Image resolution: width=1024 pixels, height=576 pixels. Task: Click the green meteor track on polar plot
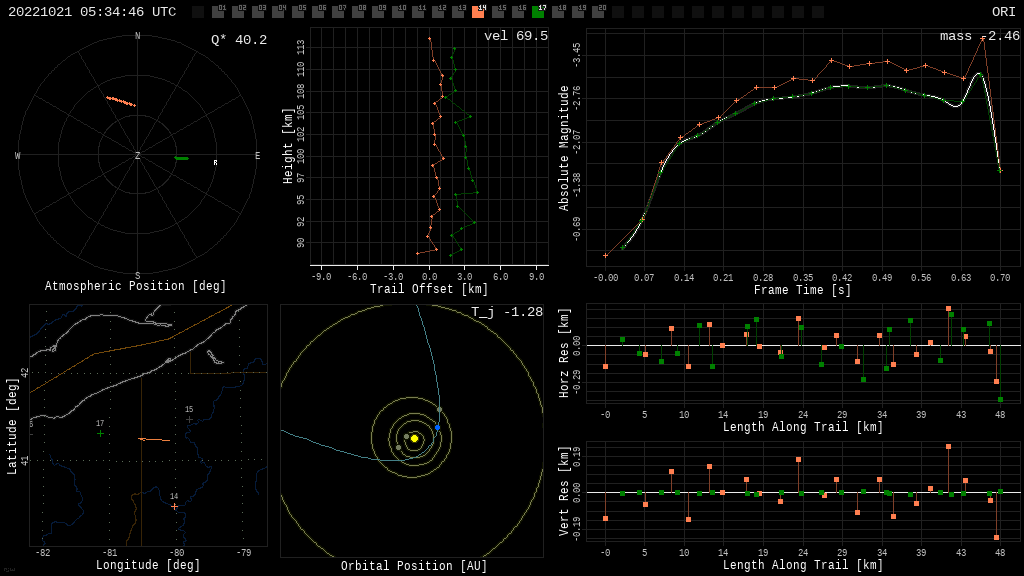pyautogui.click(x=182, y=158)
